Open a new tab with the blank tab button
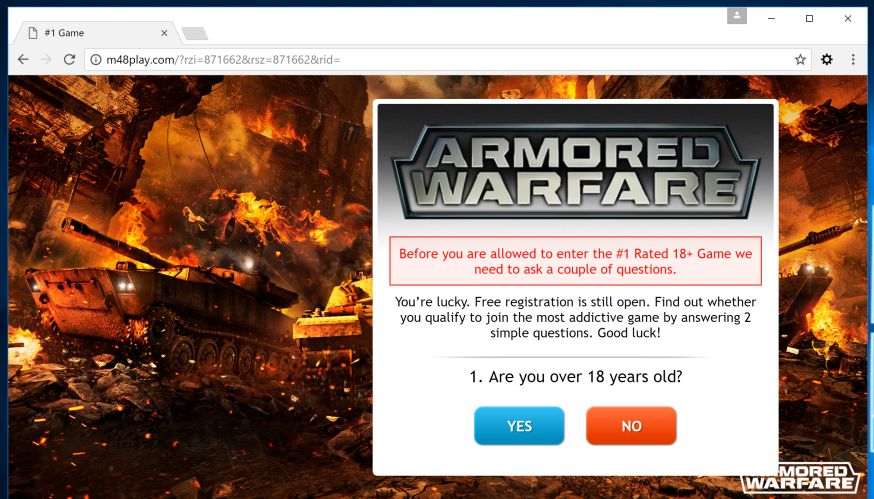Image resolution: width=874 pixels, height=499 pixels. [195, 33]
